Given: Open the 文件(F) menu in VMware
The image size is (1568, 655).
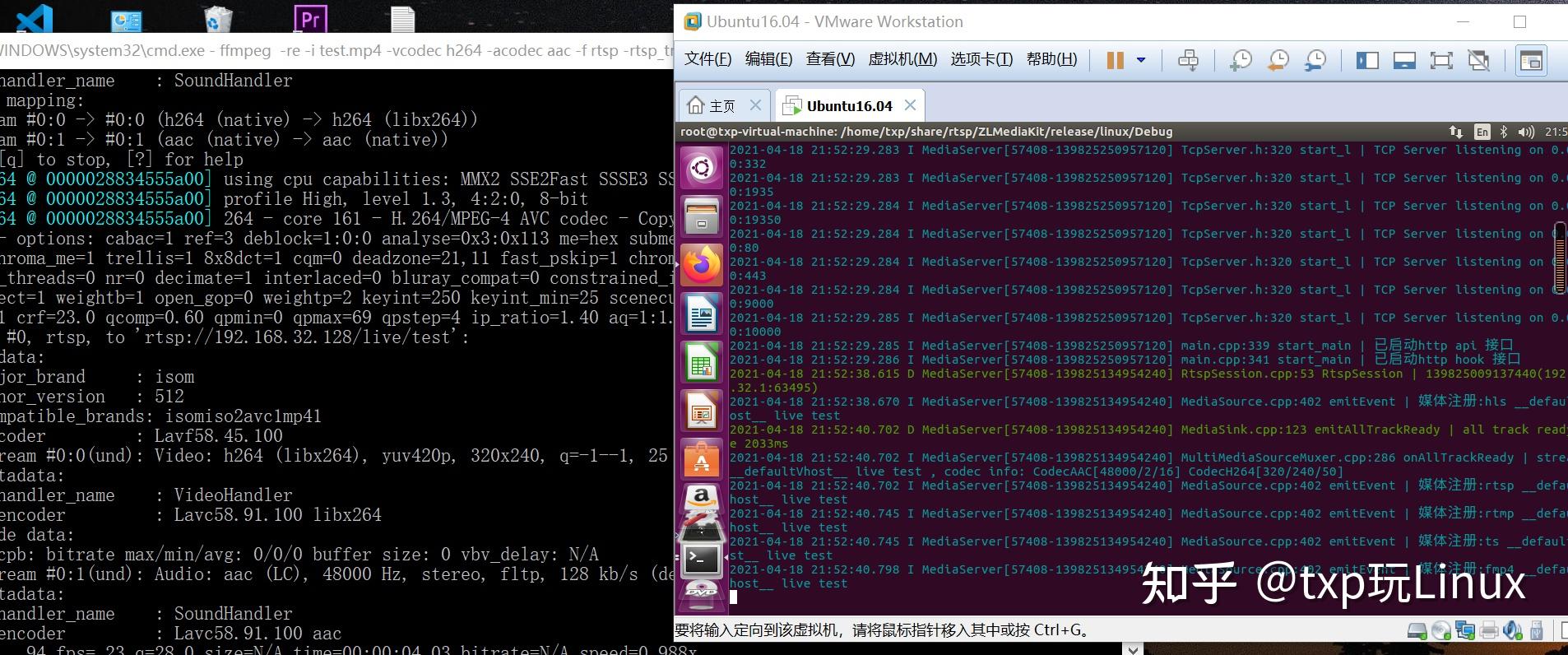Looking at the screenshot, I should pos(707,59).
